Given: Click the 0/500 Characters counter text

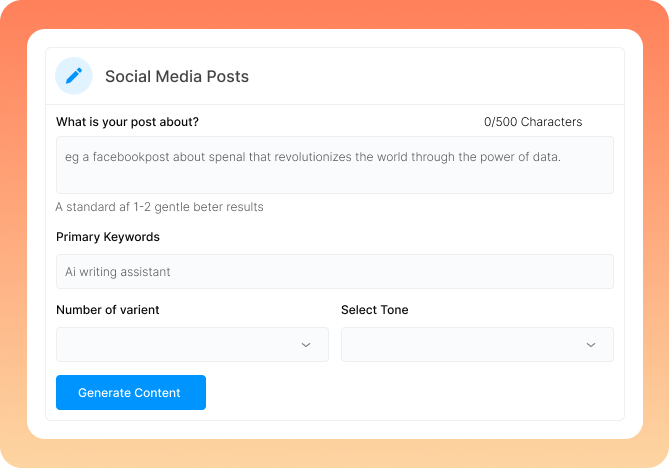Looking at the screenshot, I should (533, 122).
